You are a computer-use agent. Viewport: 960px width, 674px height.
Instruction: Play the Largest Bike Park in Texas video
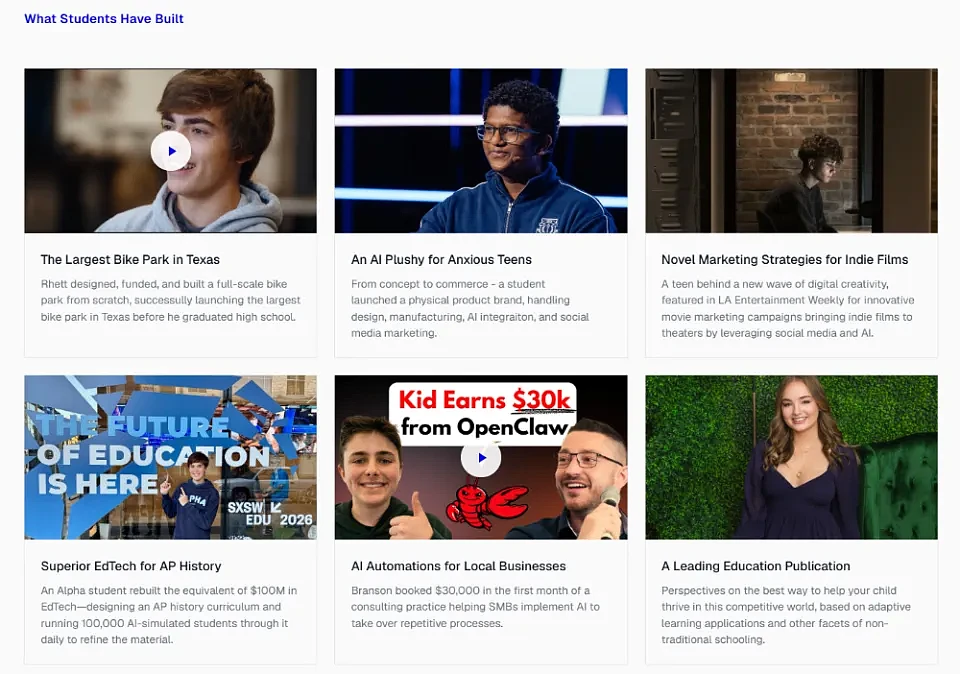(x=171, y=151)
